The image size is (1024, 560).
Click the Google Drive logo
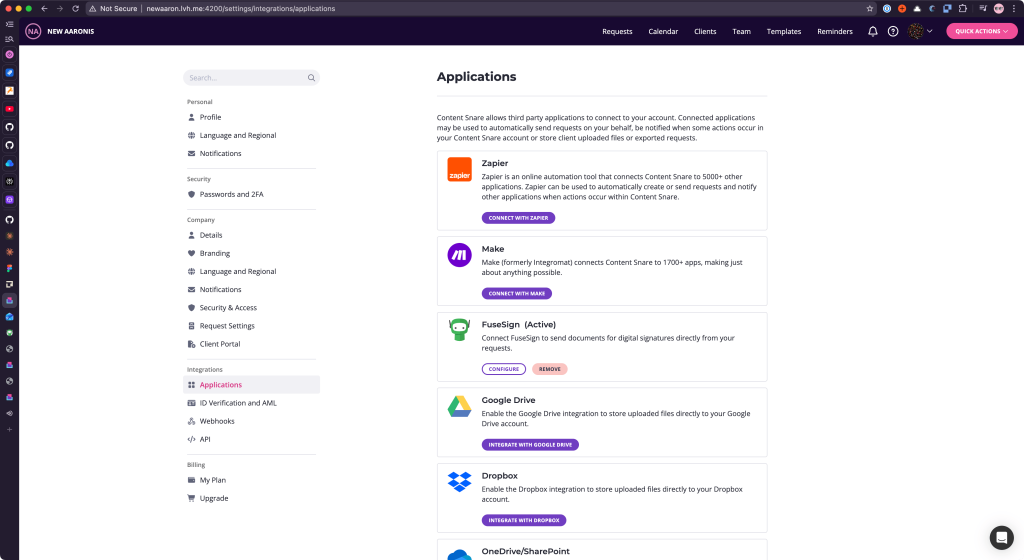point(460,406)
